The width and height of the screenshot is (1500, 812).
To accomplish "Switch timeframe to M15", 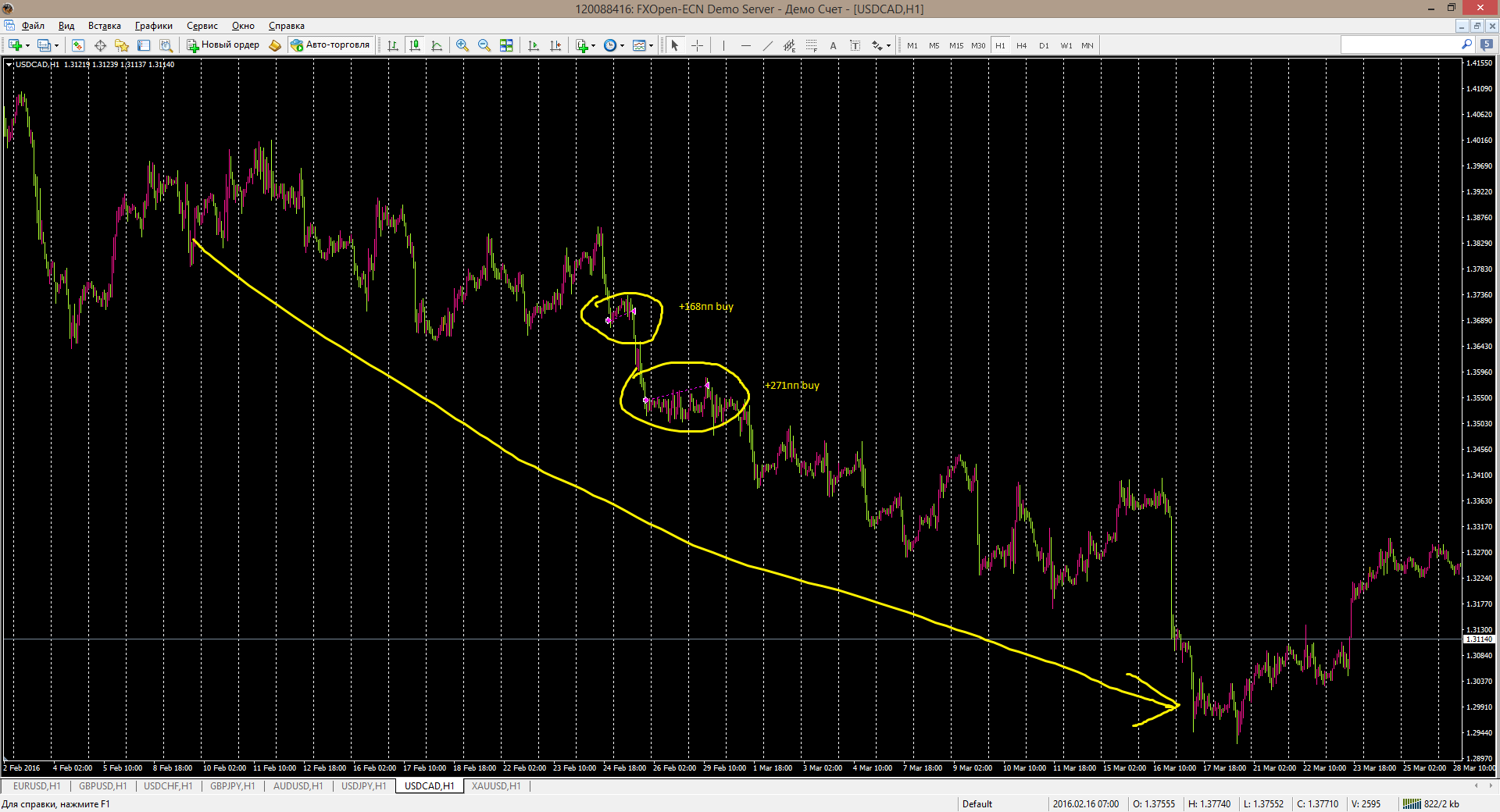I will click(x=956, y=45).
